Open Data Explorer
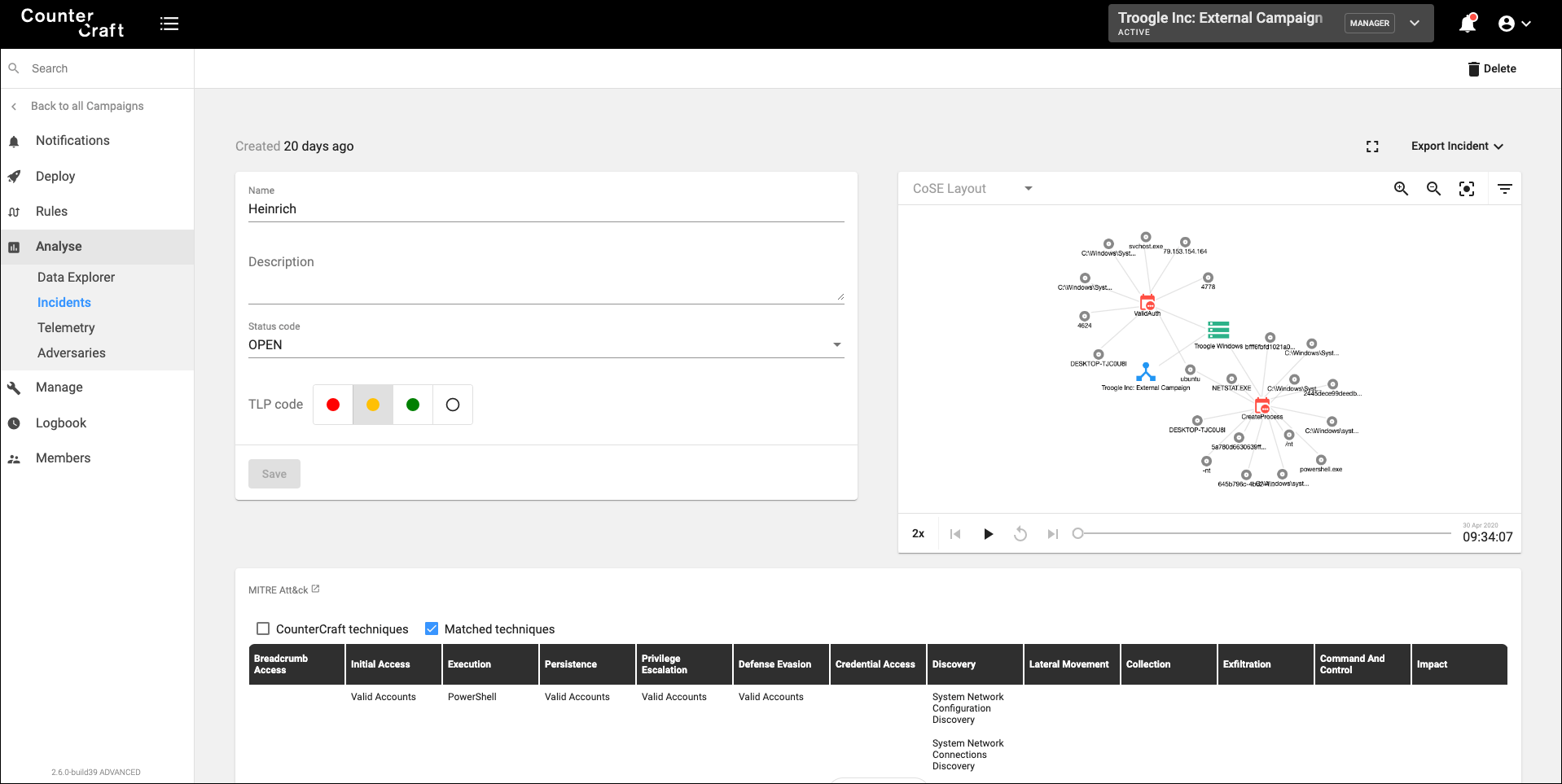The width and height of the screenshot is (1562, 784). [x=76, y=278]
